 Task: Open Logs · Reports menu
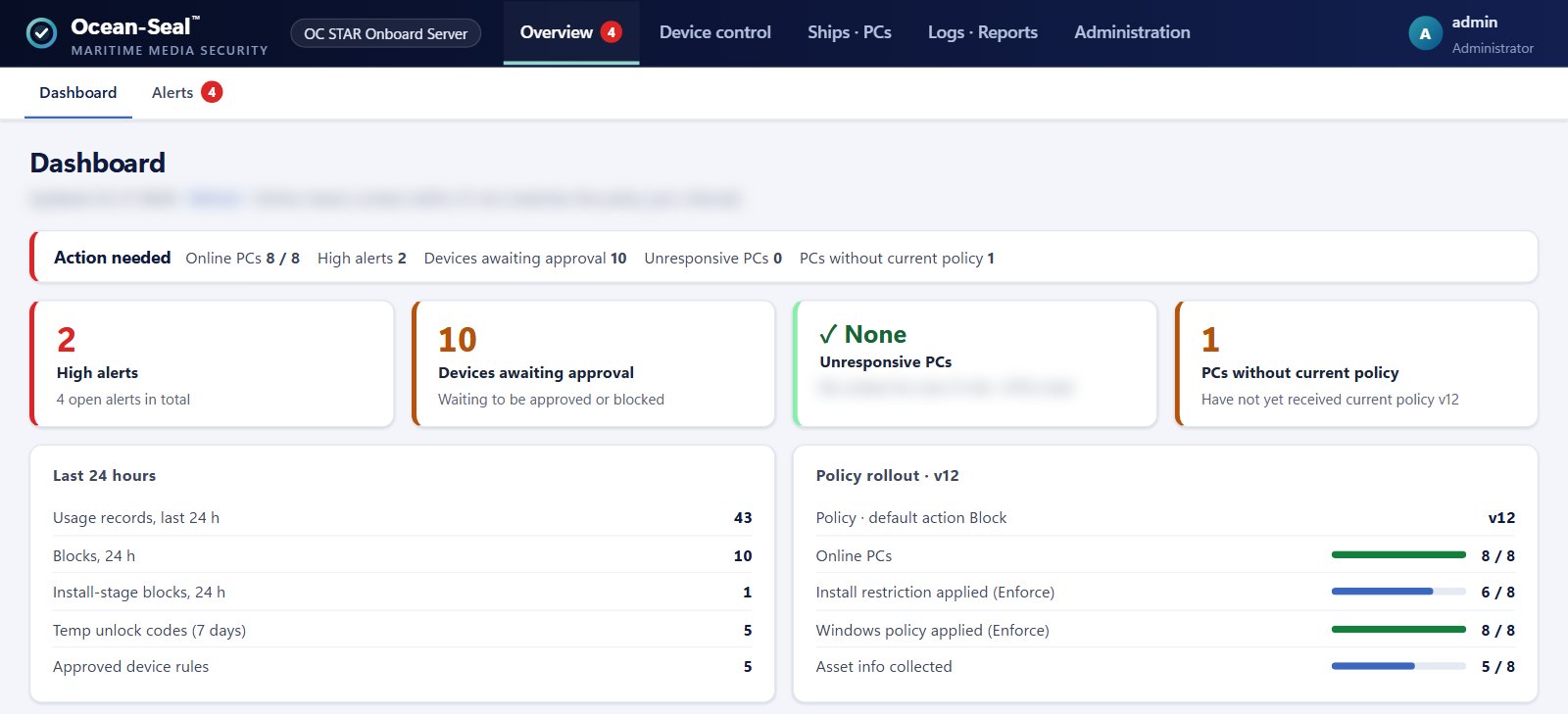[x=983, y=32]
